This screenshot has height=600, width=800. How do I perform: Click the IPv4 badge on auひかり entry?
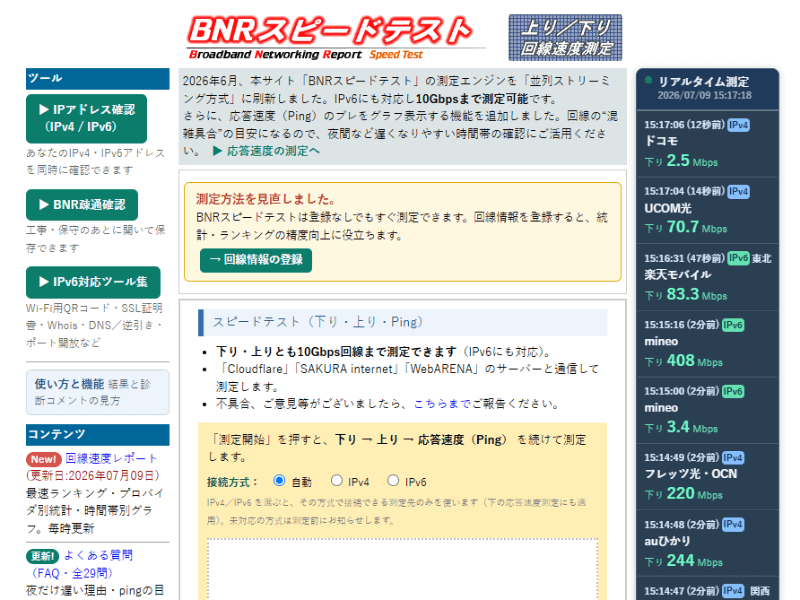[733, 524]
